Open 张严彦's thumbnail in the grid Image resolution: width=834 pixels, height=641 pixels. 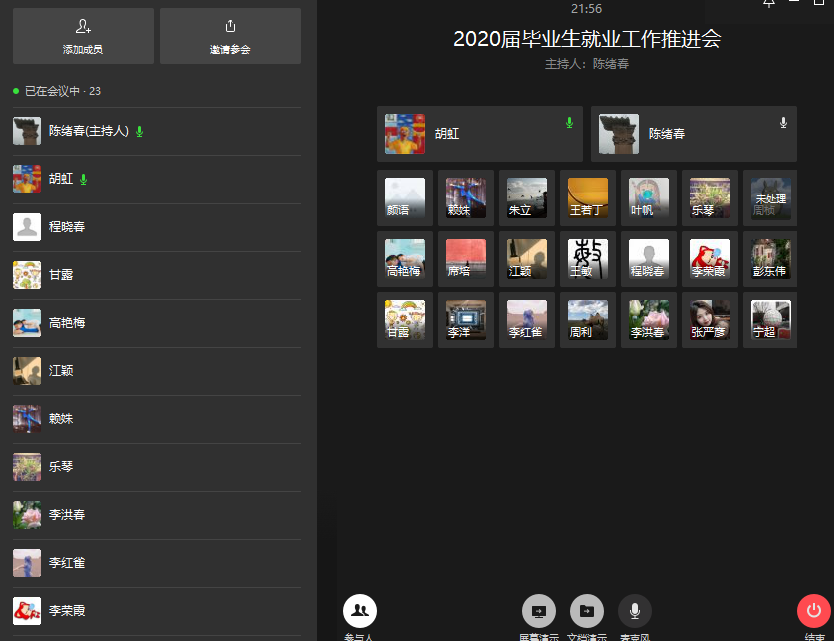tap(709, 320)
